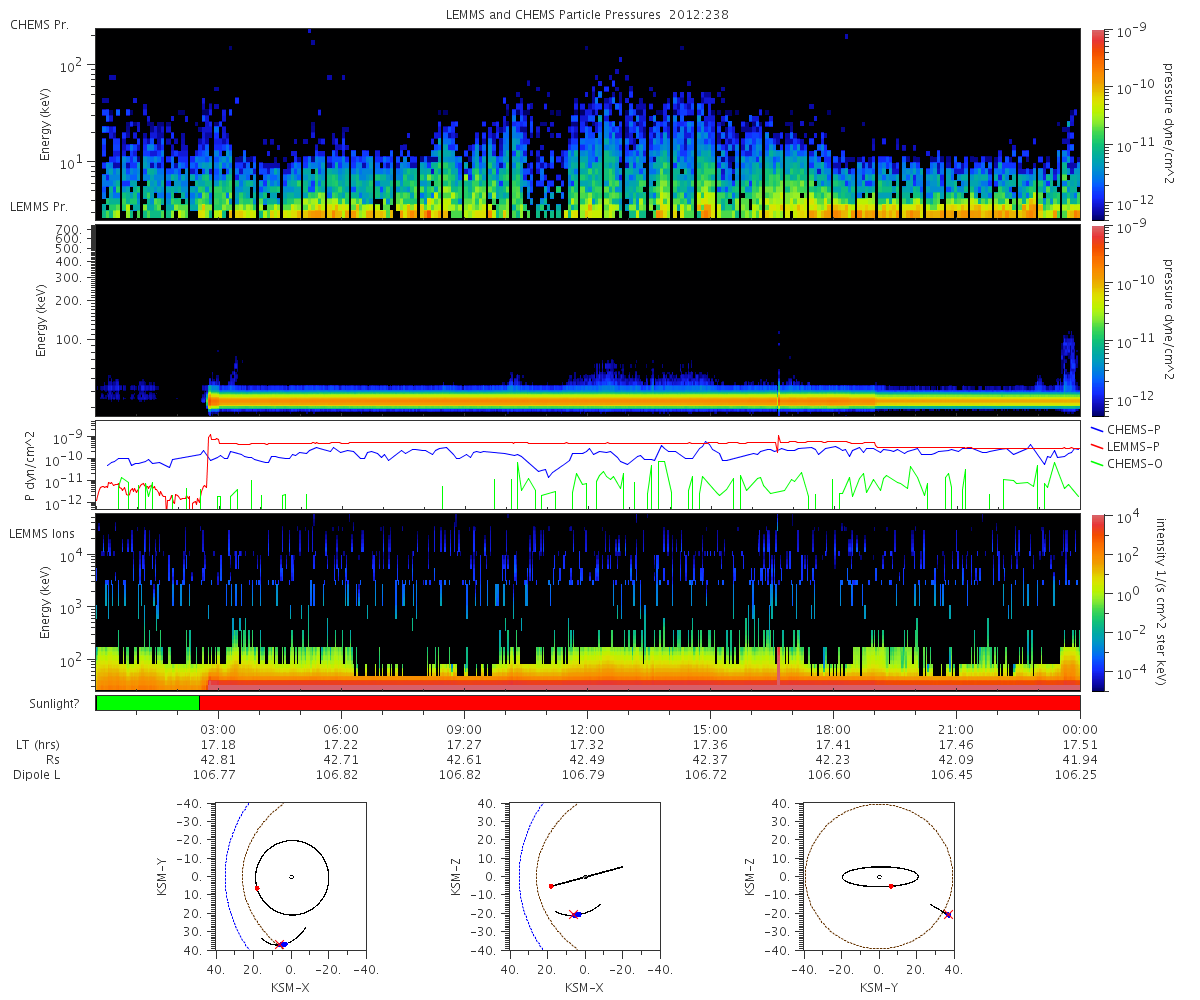Click the 21:00 time tick label
The width and height of the screenshot is (1200, 1000).
point(957,729)
